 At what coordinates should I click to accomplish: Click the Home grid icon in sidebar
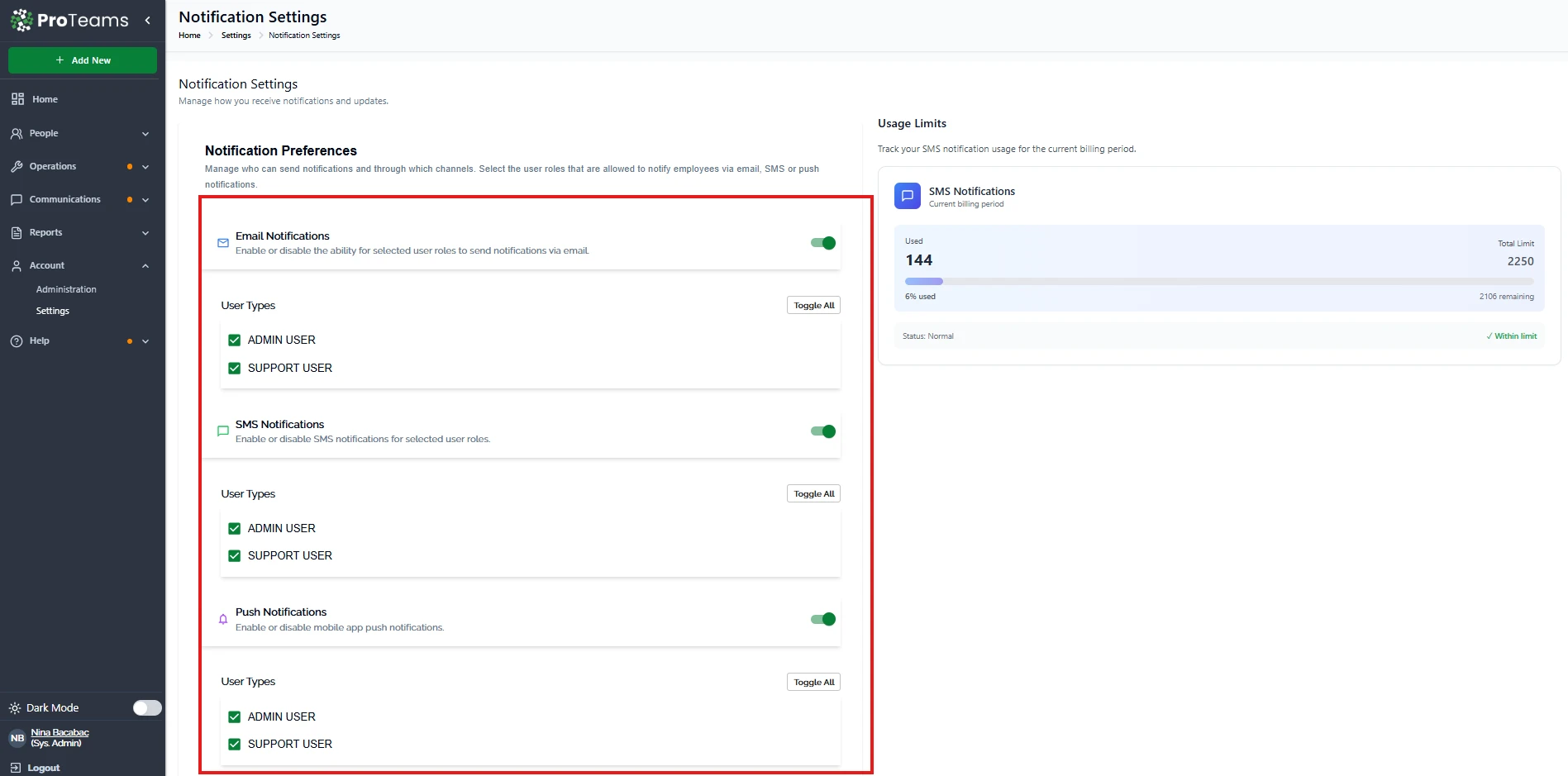click(17, 99)
